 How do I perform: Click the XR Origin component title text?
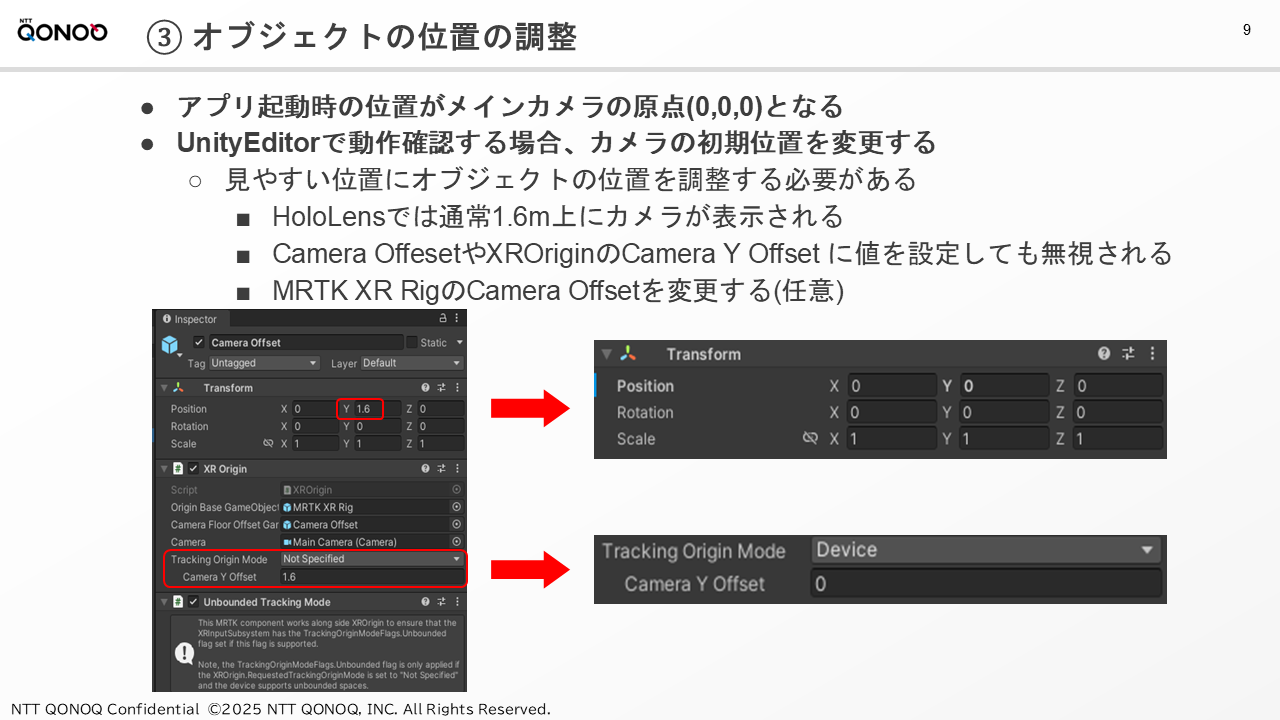coord(225,468)
